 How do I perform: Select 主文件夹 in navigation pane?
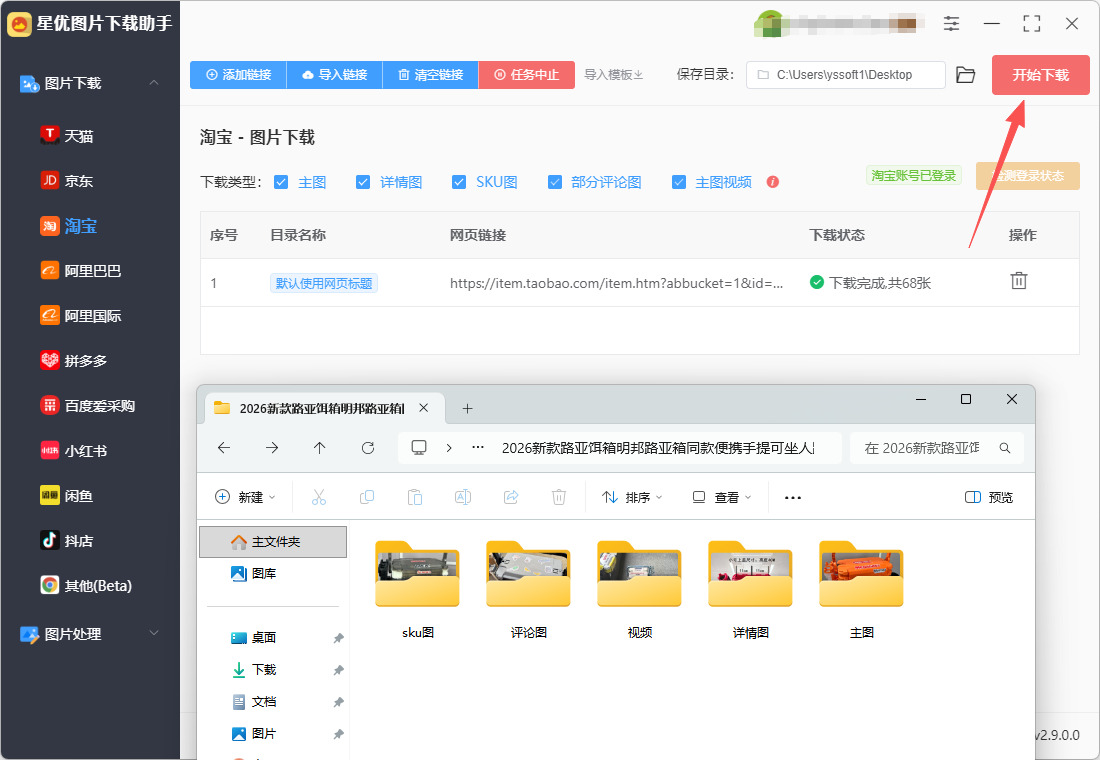tap(273, 542)
